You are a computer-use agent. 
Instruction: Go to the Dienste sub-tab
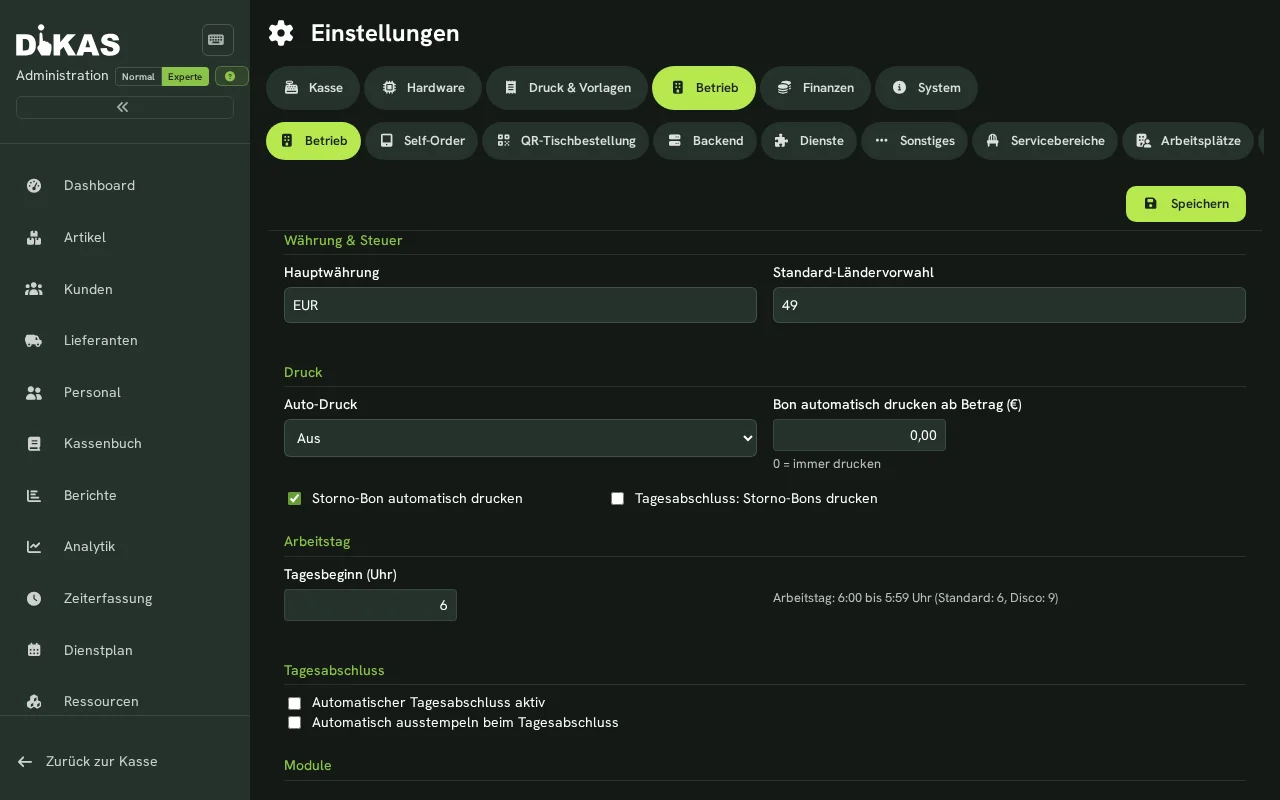[809, 141]
